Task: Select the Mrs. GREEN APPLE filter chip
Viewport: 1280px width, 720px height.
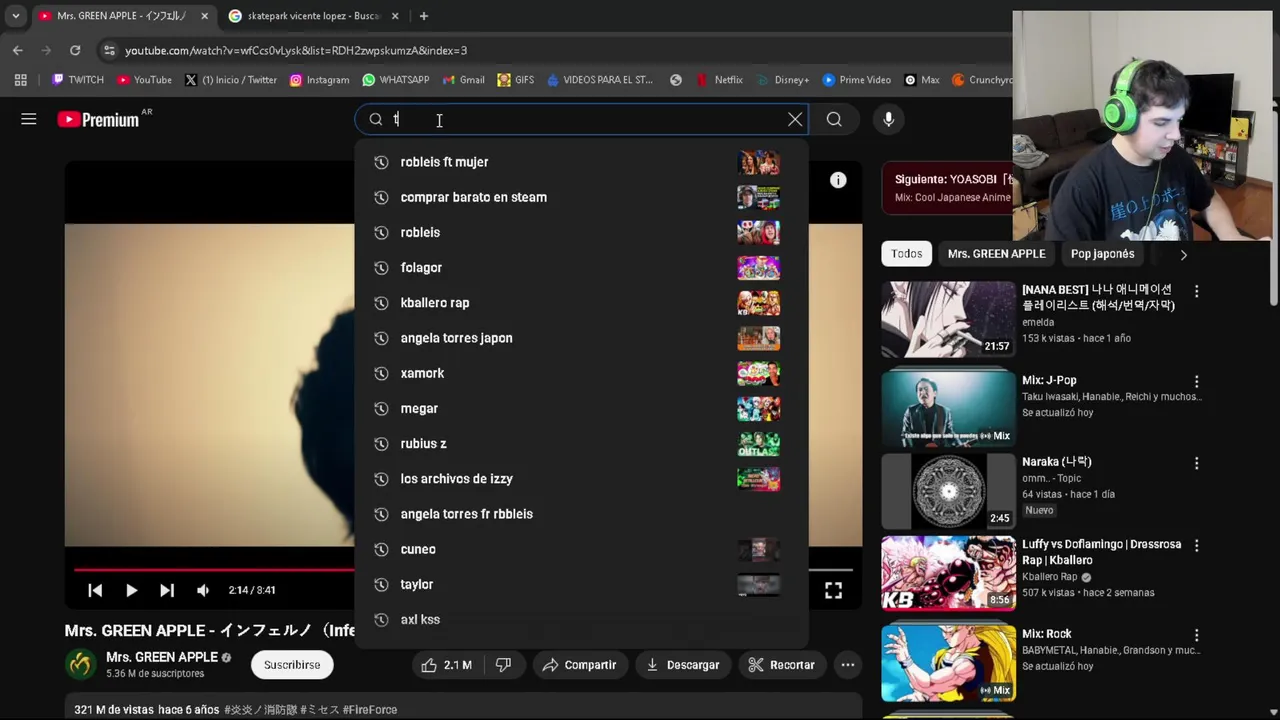Action: (x=996, y=254)
